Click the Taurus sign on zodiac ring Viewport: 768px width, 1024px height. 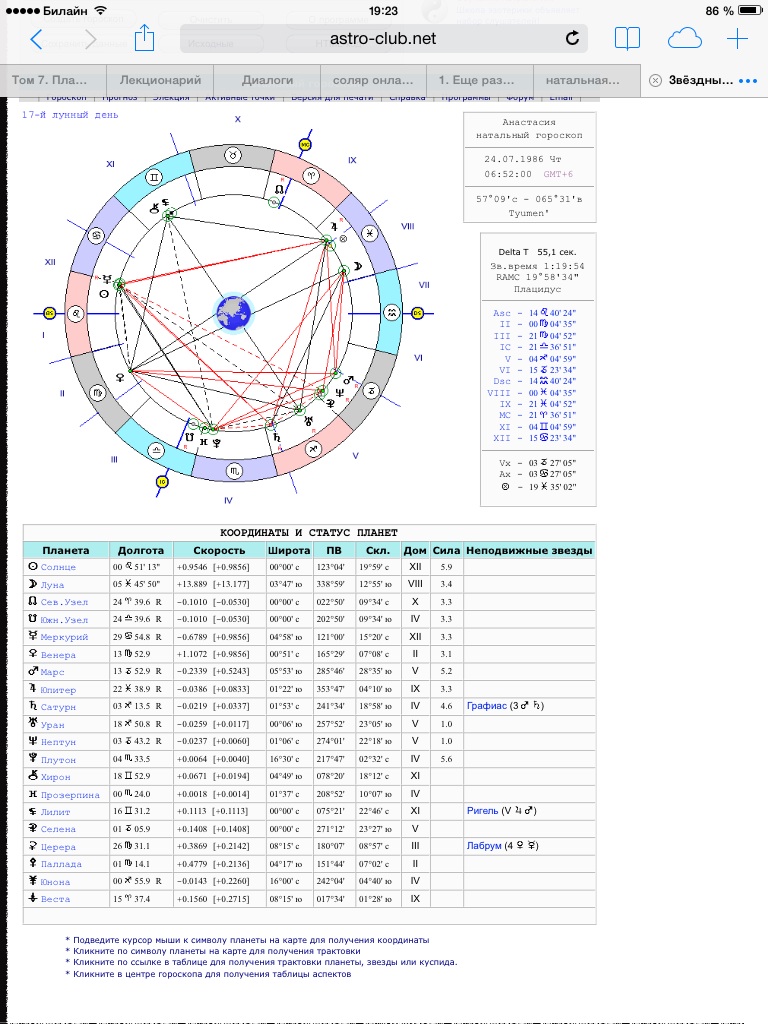pyautogui.click(x=231, y=155)
